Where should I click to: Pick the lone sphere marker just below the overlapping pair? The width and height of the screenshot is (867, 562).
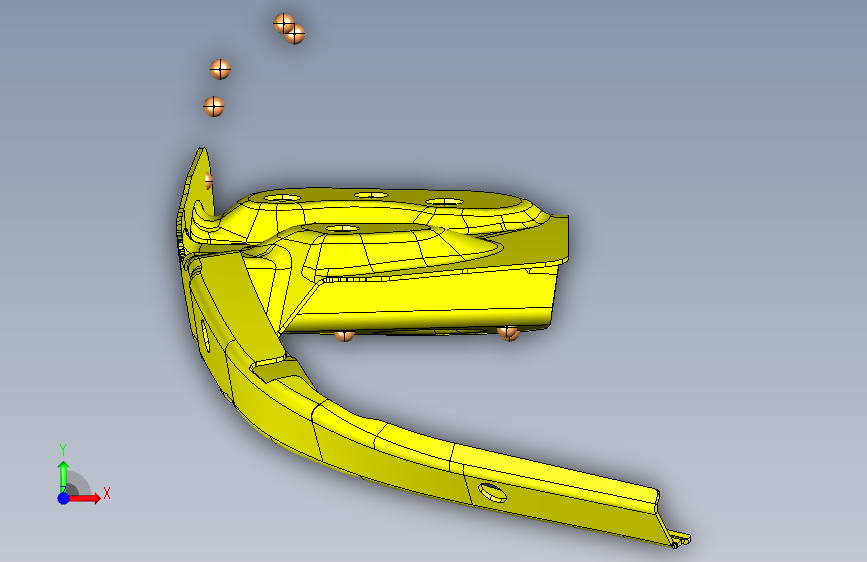[220, 70]
